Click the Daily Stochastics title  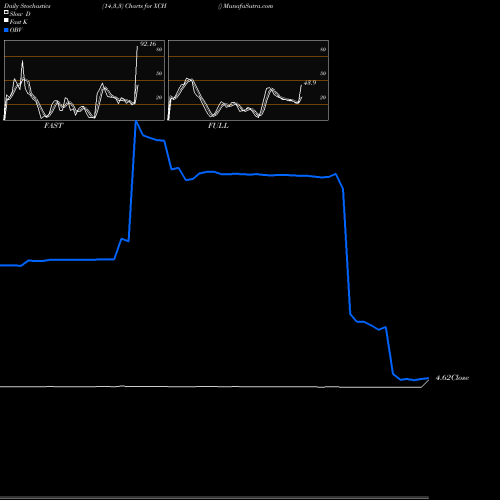27,6
